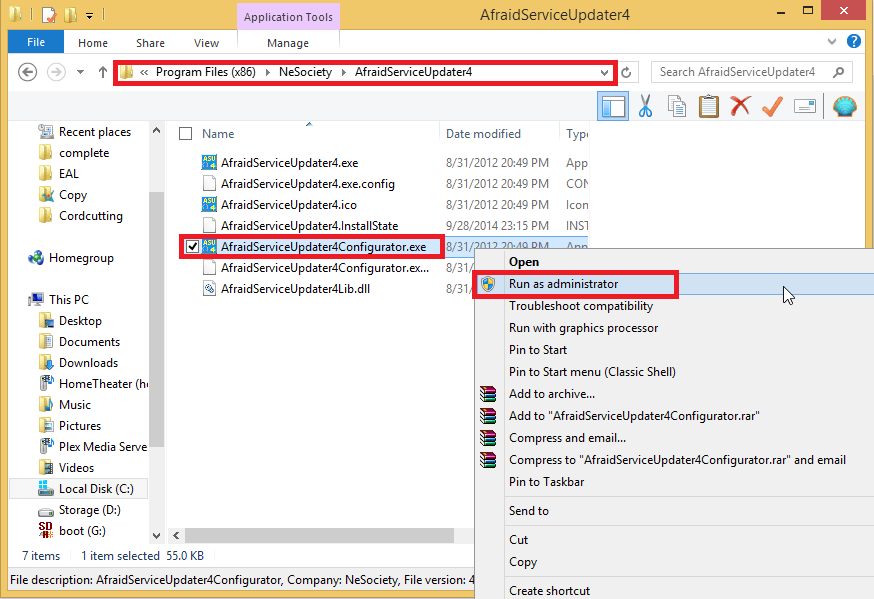This screenshot has height=599, width=874.
Task: Click the orange checkmark Properties icon
Action: (772, 106)
